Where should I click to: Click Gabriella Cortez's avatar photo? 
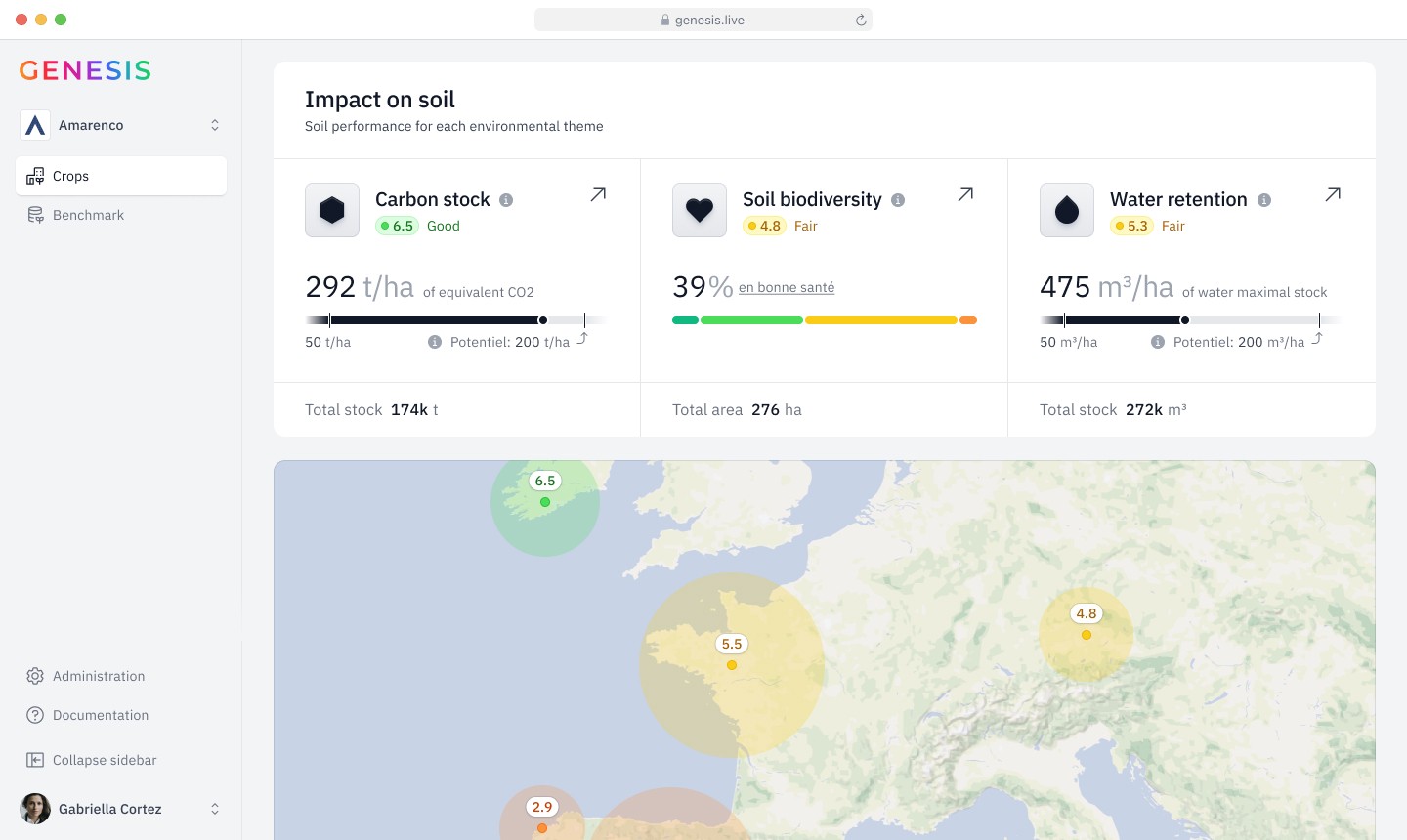pos(35,809)
